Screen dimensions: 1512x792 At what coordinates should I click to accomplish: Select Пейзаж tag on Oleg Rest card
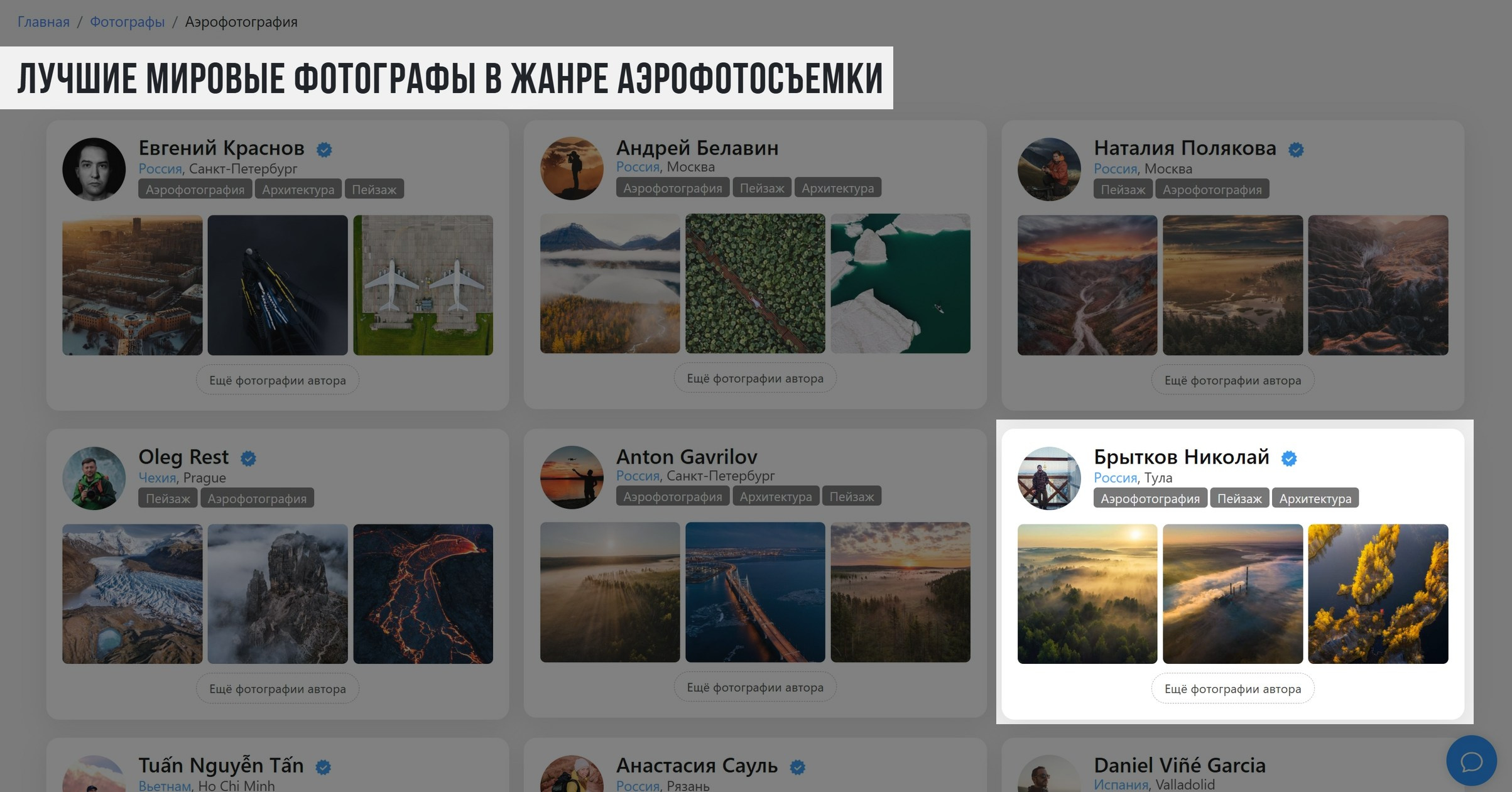tap(168, 498)
